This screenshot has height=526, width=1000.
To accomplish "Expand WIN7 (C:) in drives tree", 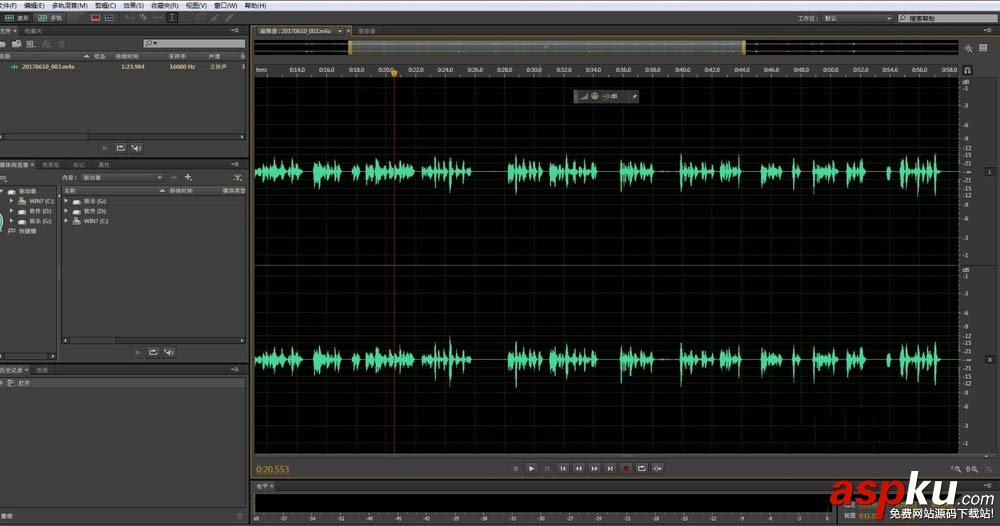I will (x=11, y=201).
